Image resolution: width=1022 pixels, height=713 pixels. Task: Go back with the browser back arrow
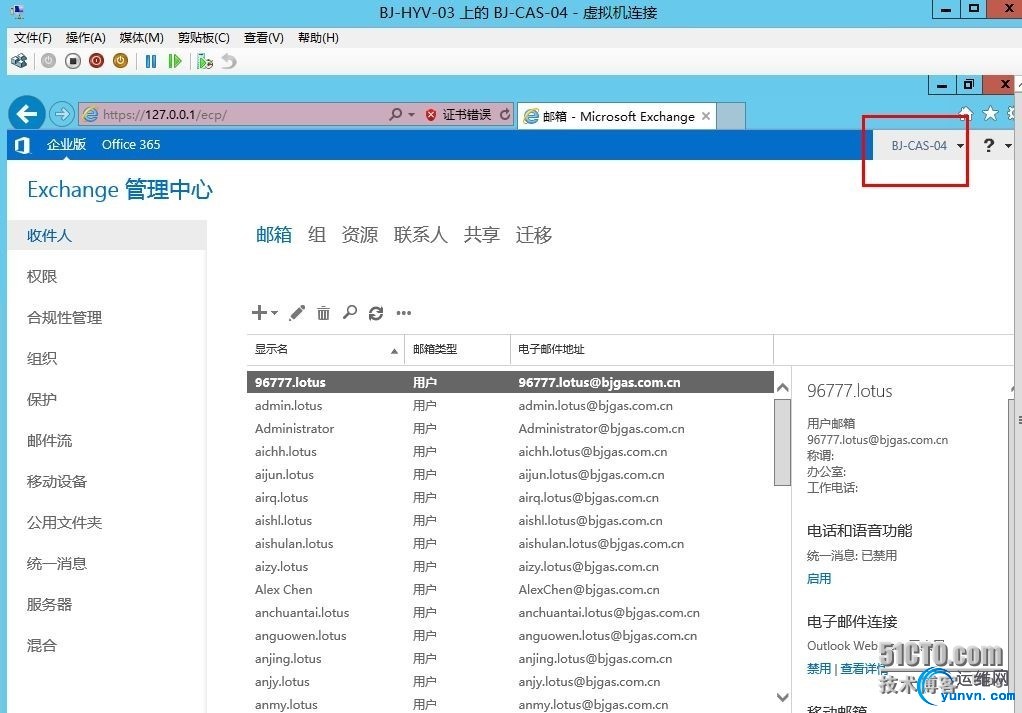coord(27,115)
